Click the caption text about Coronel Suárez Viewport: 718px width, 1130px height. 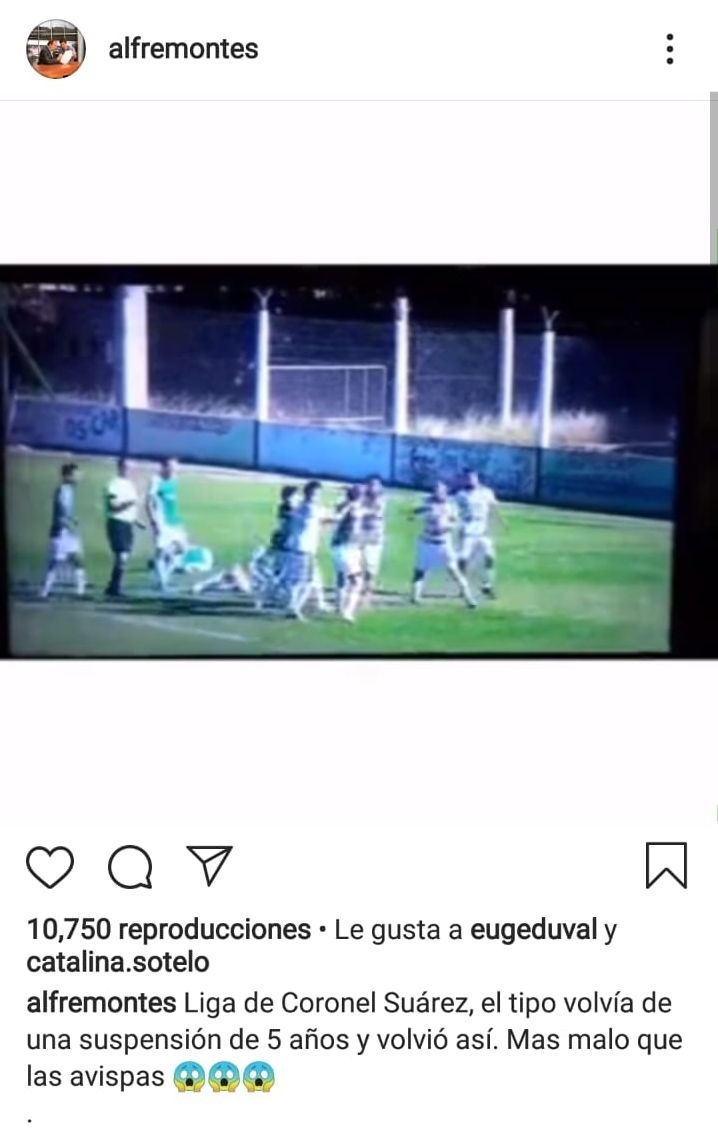pos(354,1039)
